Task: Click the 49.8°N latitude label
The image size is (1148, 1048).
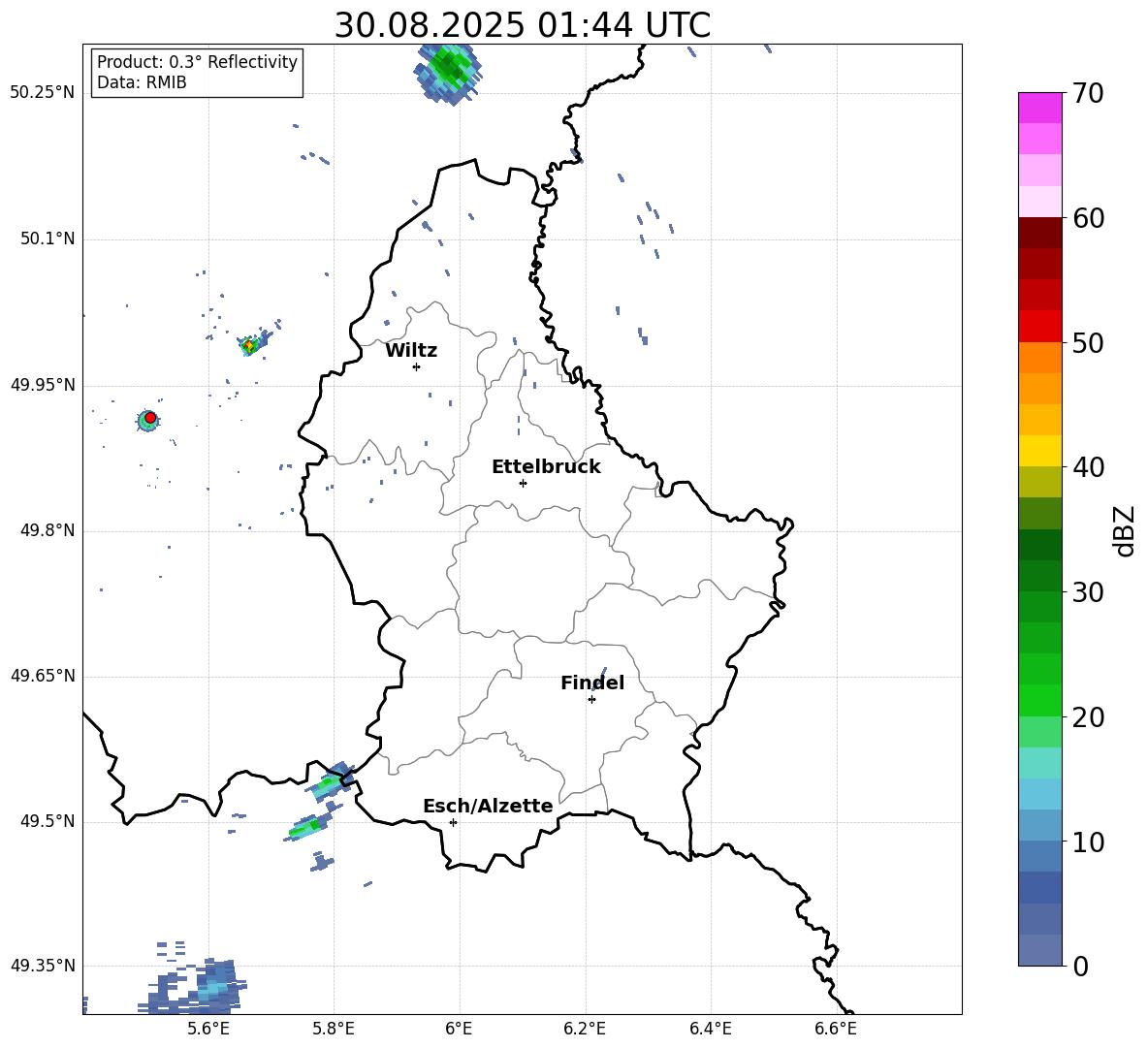Action: tap(48, 530)
